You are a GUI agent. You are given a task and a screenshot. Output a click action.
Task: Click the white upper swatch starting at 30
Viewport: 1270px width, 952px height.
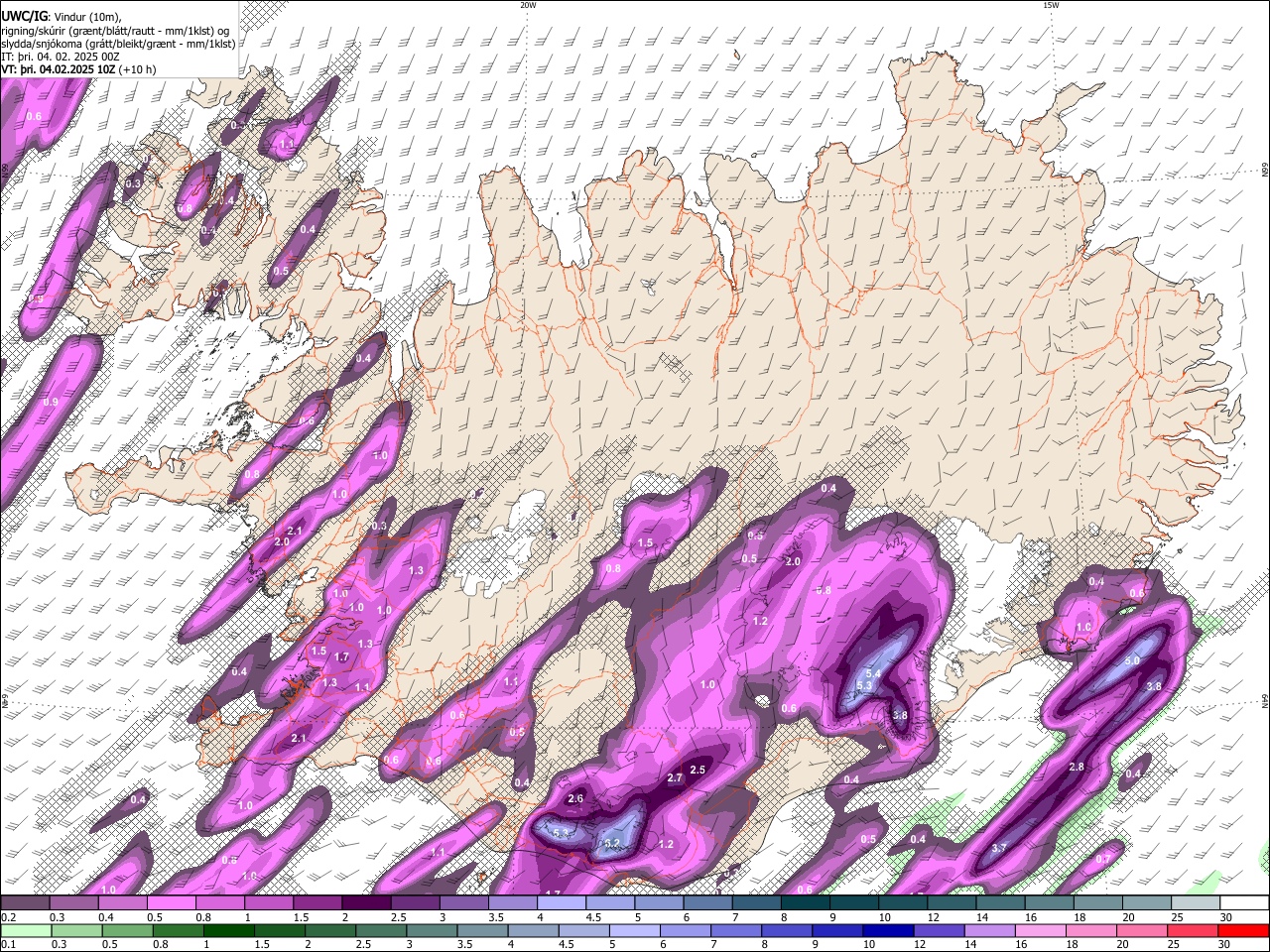click(1244, 903)
